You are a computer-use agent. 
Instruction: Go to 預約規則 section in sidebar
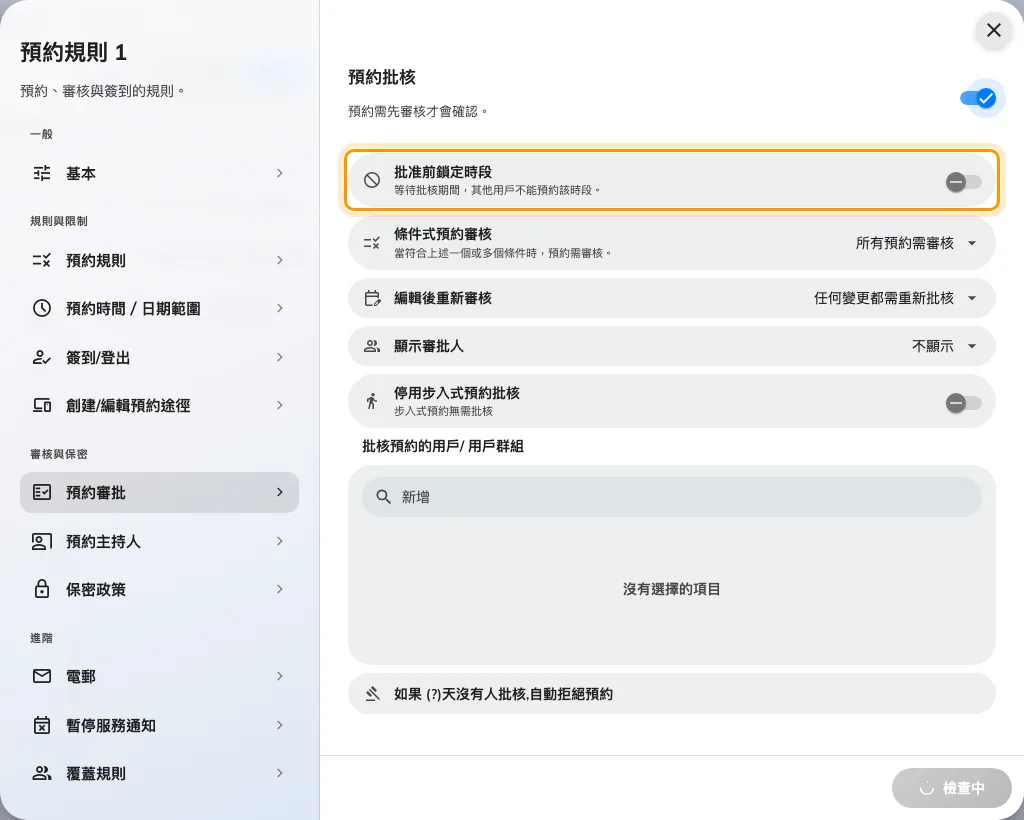(159, 260)
